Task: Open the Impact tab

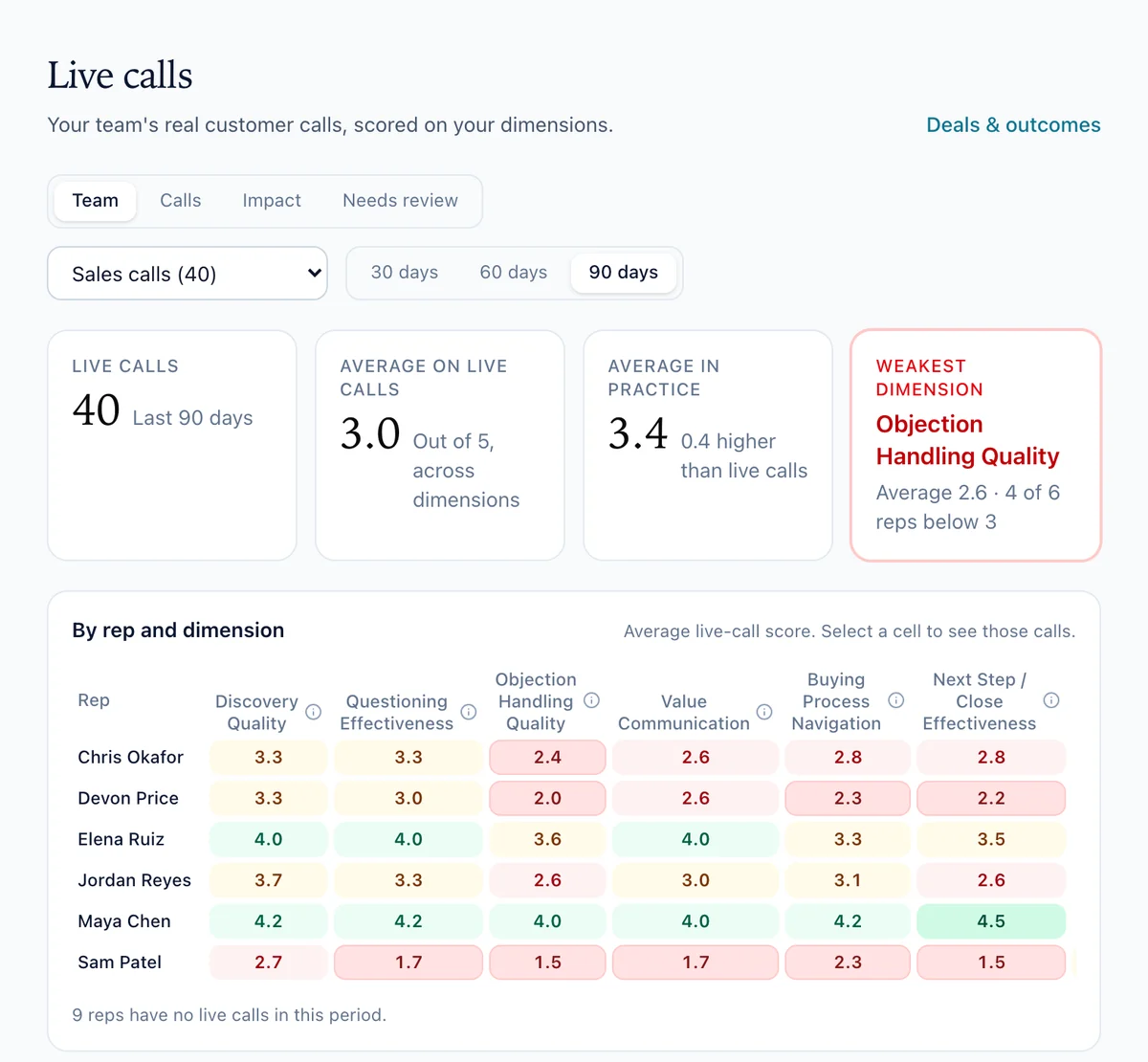Action: (x=272, y=201)
